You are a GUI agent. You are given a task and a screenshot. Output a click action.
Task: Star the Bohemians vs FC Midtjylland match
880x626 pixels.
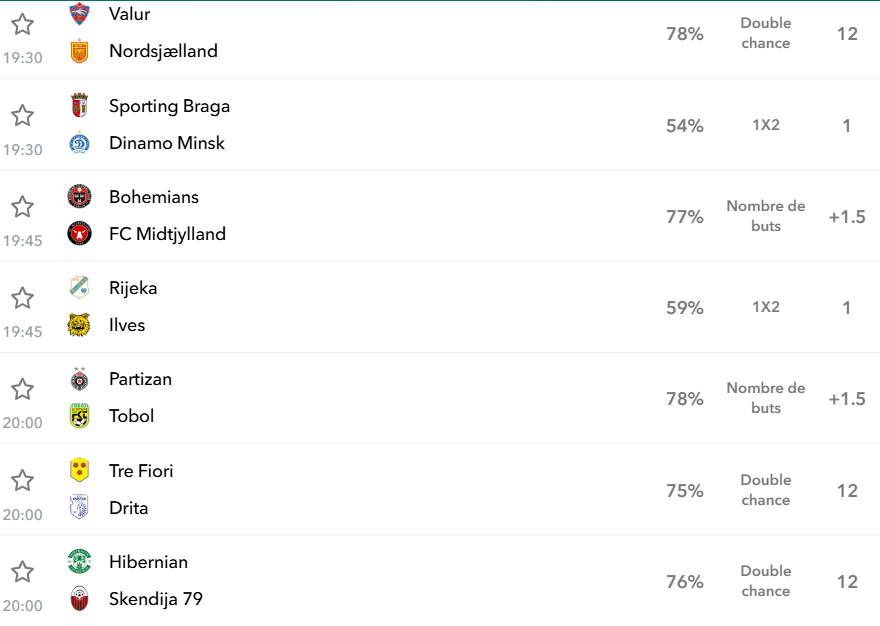(22, 207)
